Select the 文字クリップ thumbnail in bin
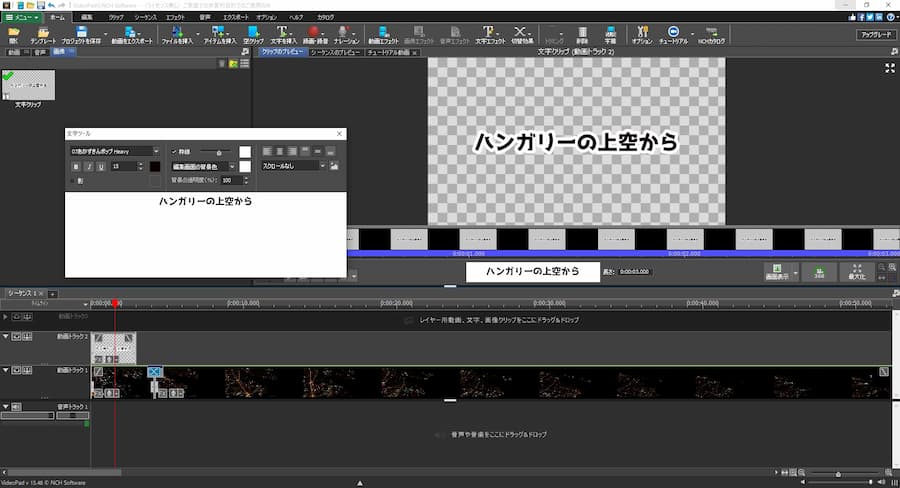 coord(29,85)
